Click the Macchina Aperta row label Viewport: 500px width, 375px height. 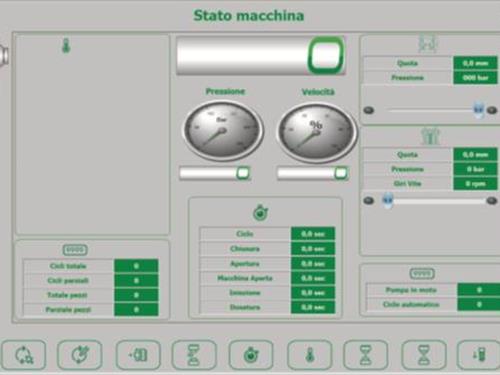tap(245, 278)
